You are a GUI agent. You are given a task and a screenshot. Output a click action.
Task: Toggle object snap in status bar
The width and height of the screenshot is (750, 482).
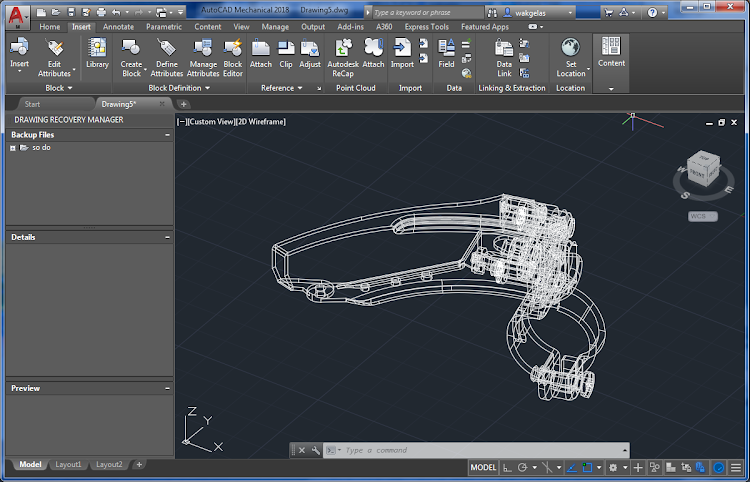586,467
